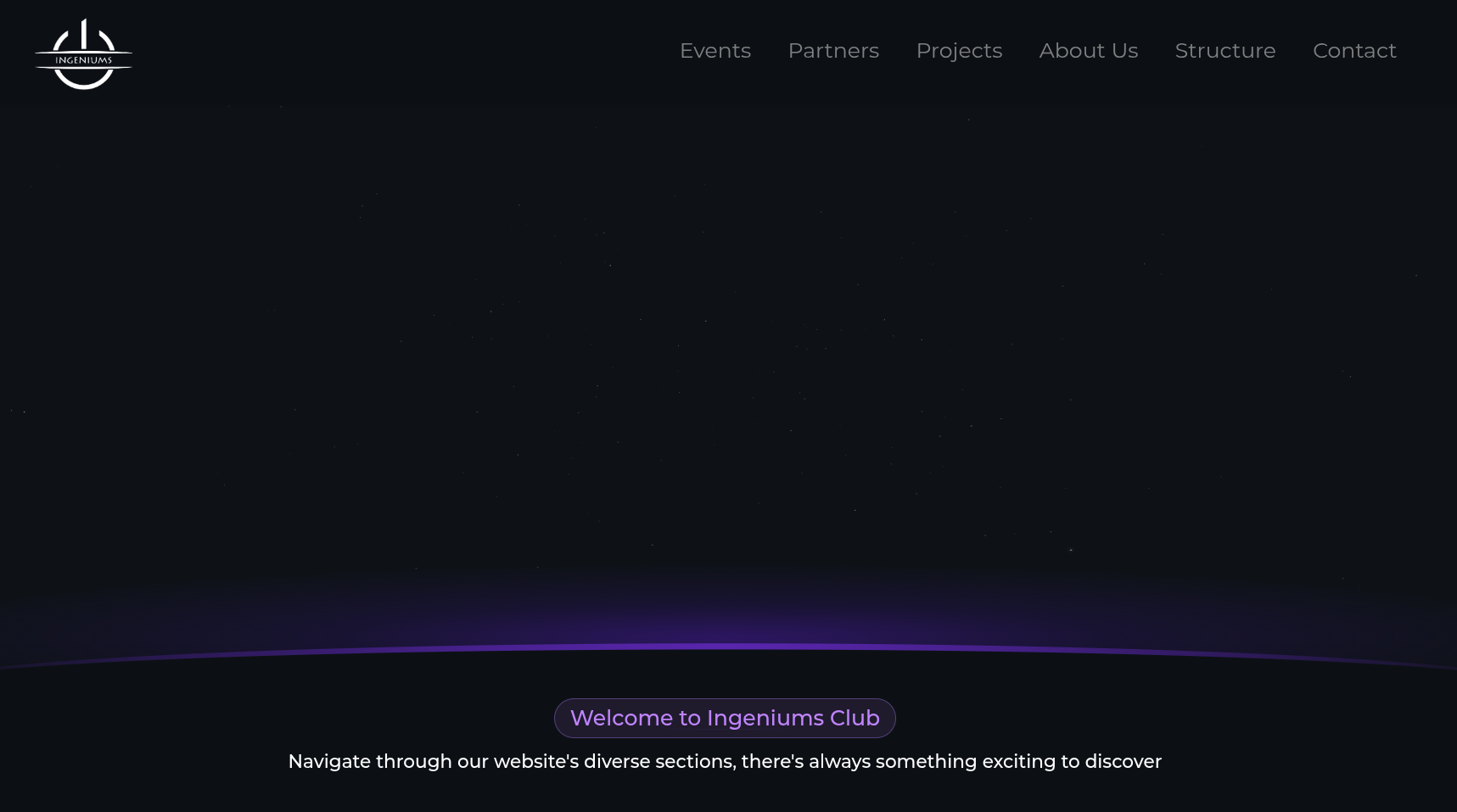The height and width of the screenshot is (812, 1457).
Task: Go to the Partners section
Action: [832, 51]
